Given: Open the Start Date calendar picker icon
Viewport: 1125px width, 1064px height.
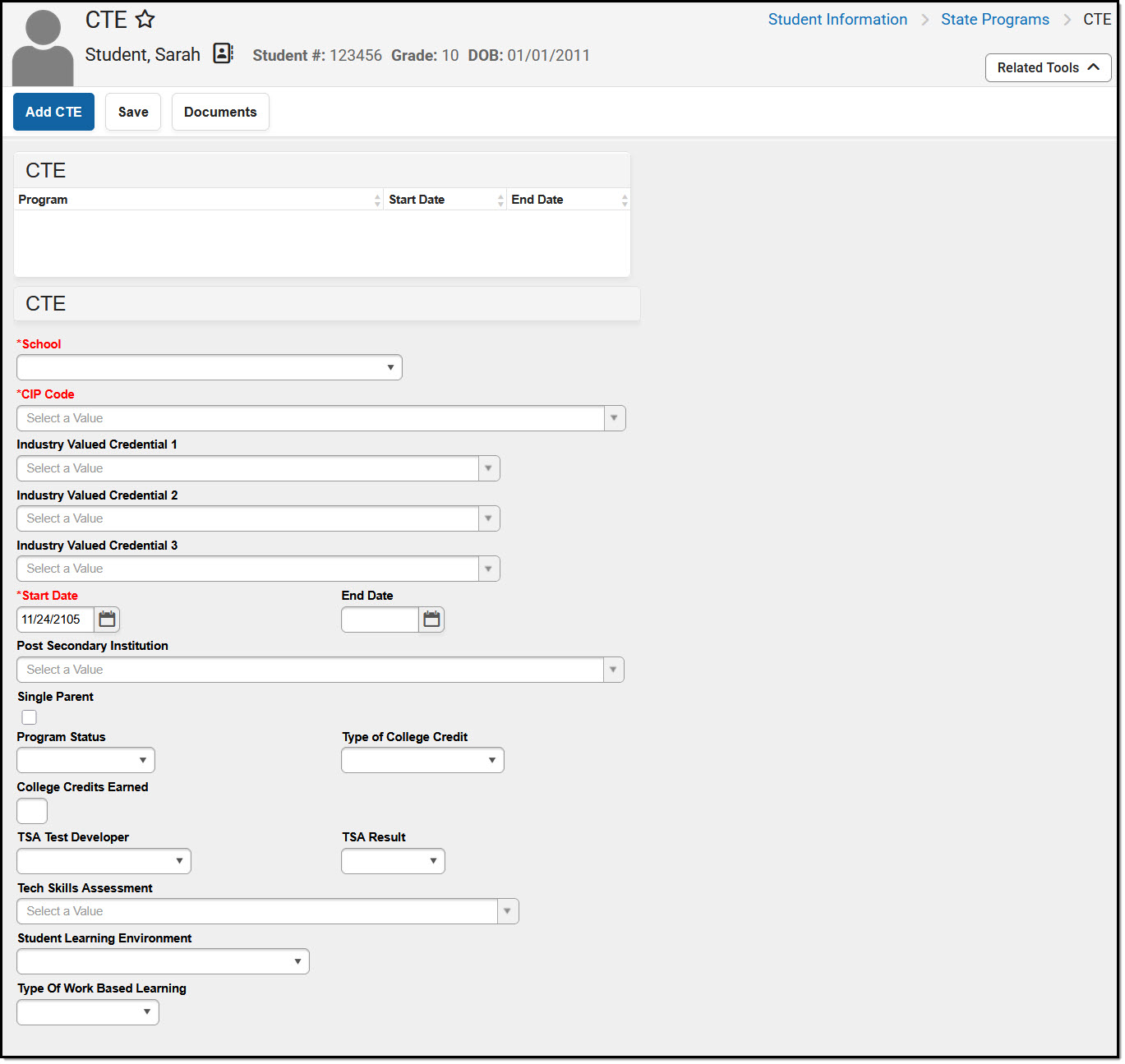Looking at the screenshot, I should point(107,620).
